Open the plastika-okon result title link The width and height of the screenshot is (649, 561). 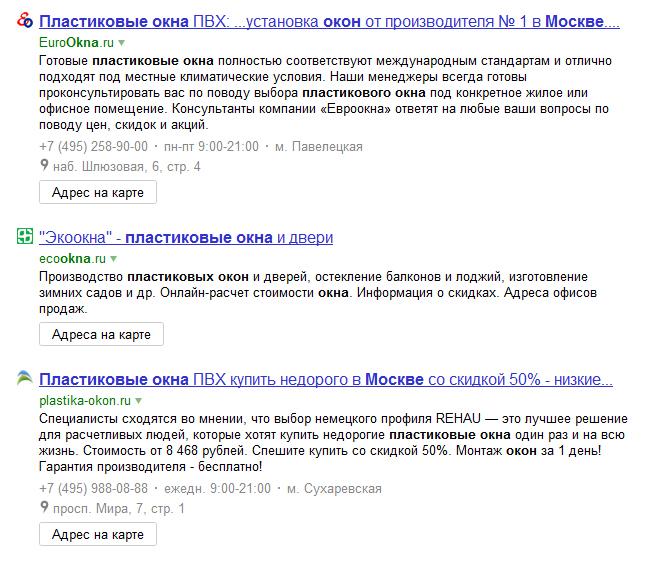pos(326,380)
